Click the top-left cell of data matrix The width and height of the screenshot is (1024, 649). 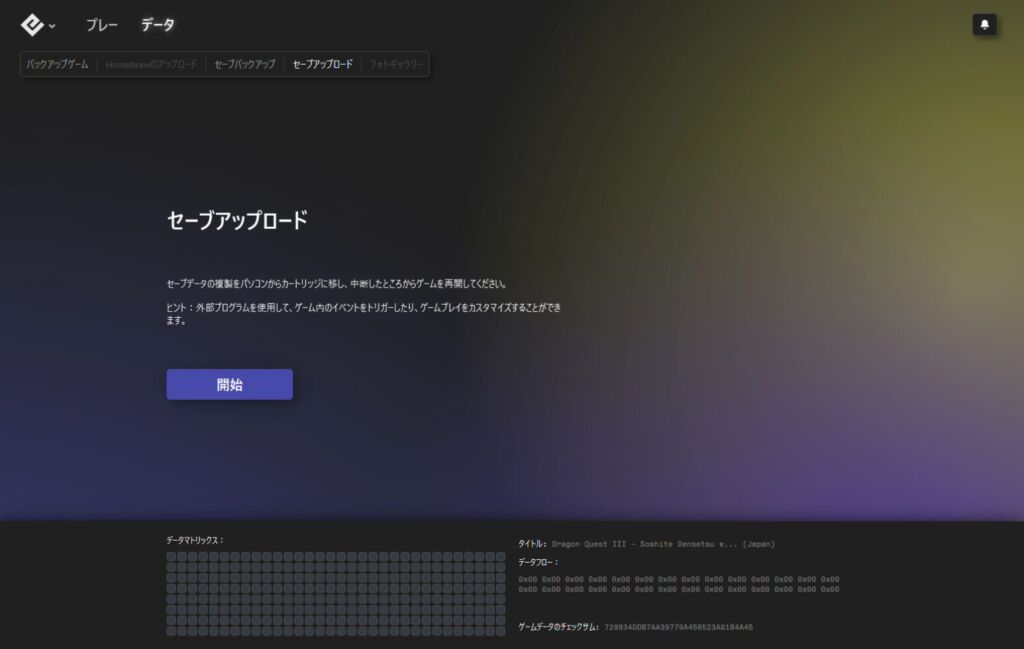[172, 557]
